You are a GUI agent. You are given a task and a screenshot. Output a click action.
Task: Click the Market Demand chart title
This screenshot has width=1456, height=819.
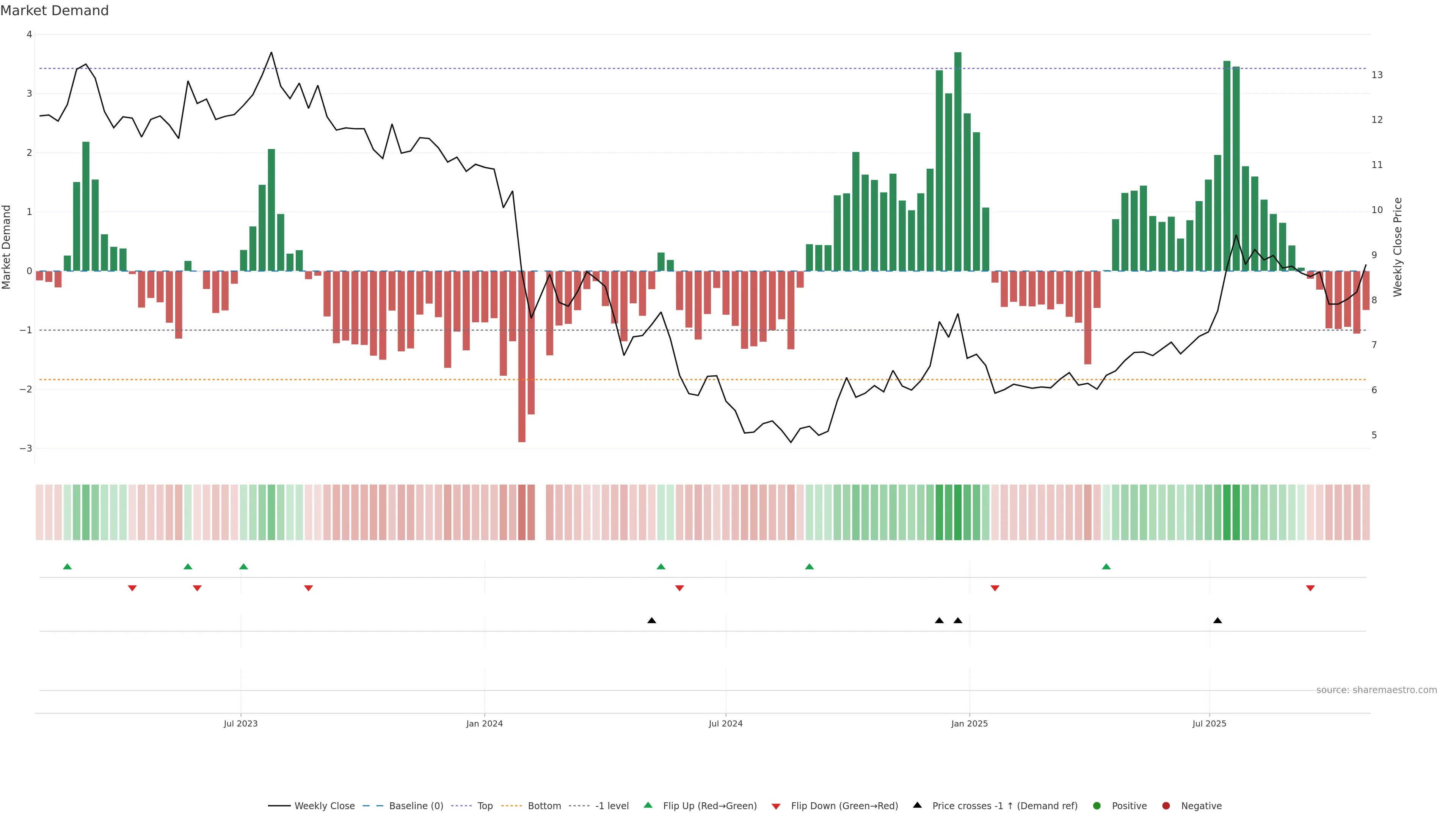[54, 11]
